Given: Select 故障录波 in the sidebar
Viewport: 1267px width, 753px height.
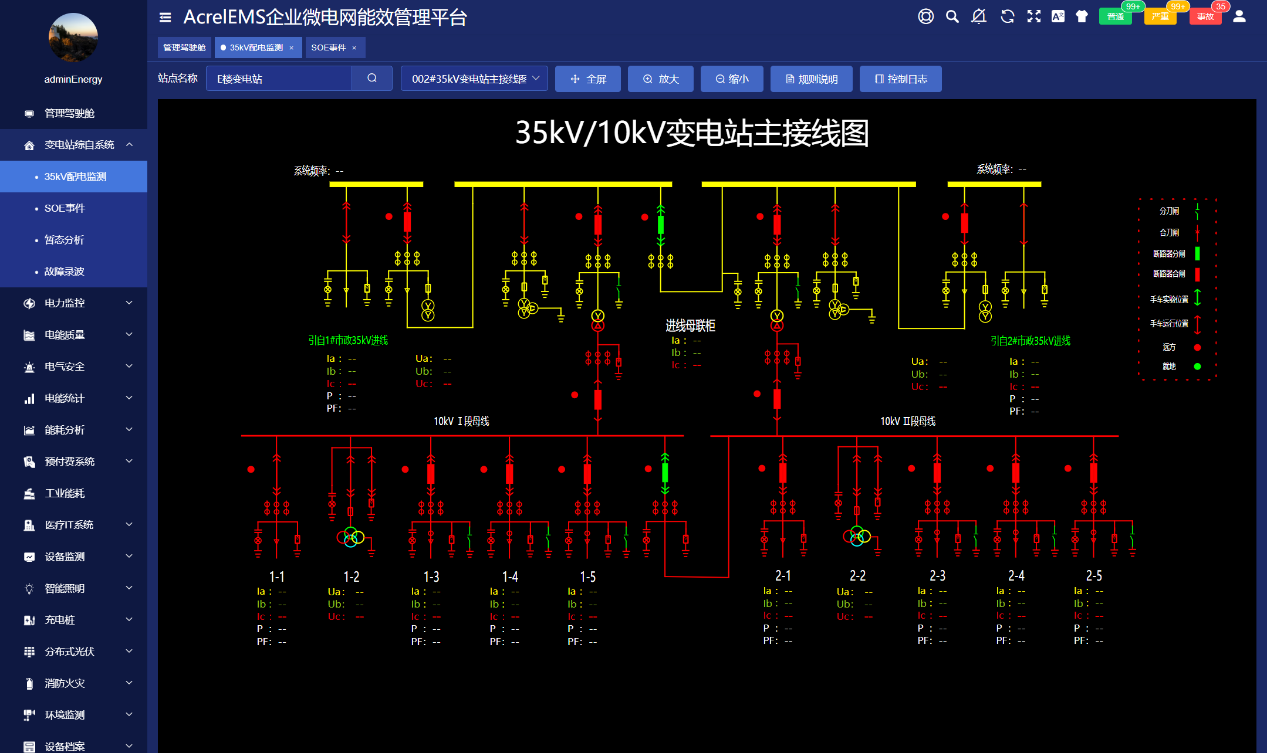Looking at the screenshot, I should click(64, 271).
